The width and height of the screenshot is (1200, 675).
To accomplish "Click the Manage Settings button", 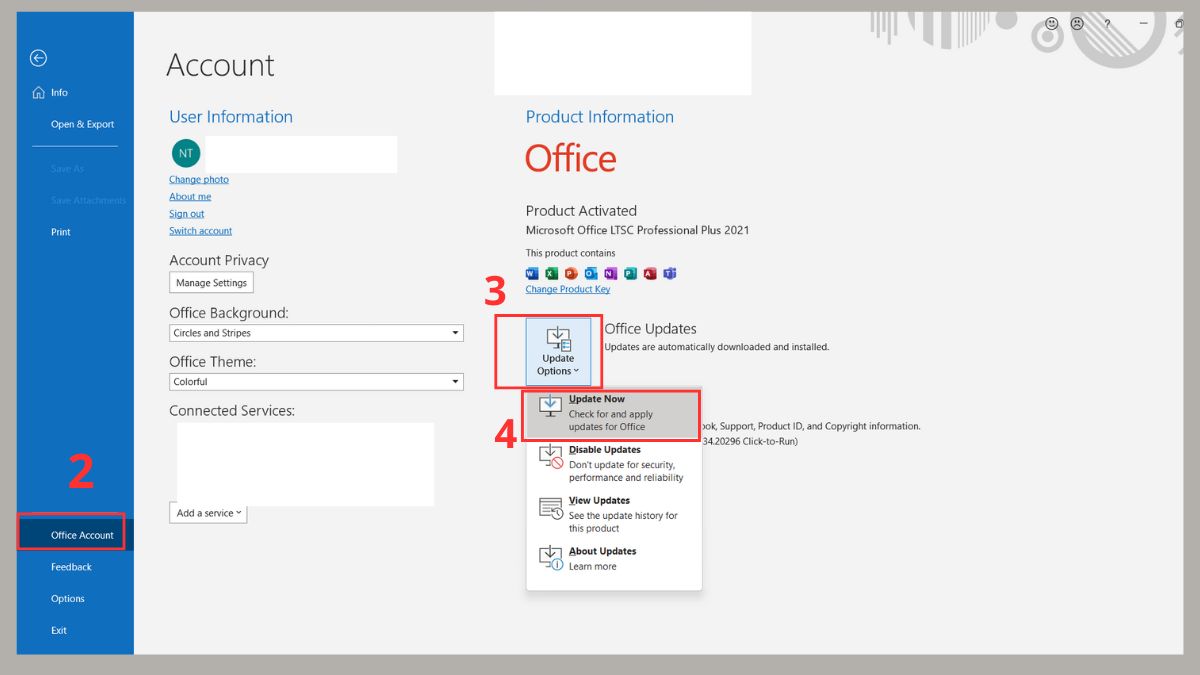I will coord(211,282).
